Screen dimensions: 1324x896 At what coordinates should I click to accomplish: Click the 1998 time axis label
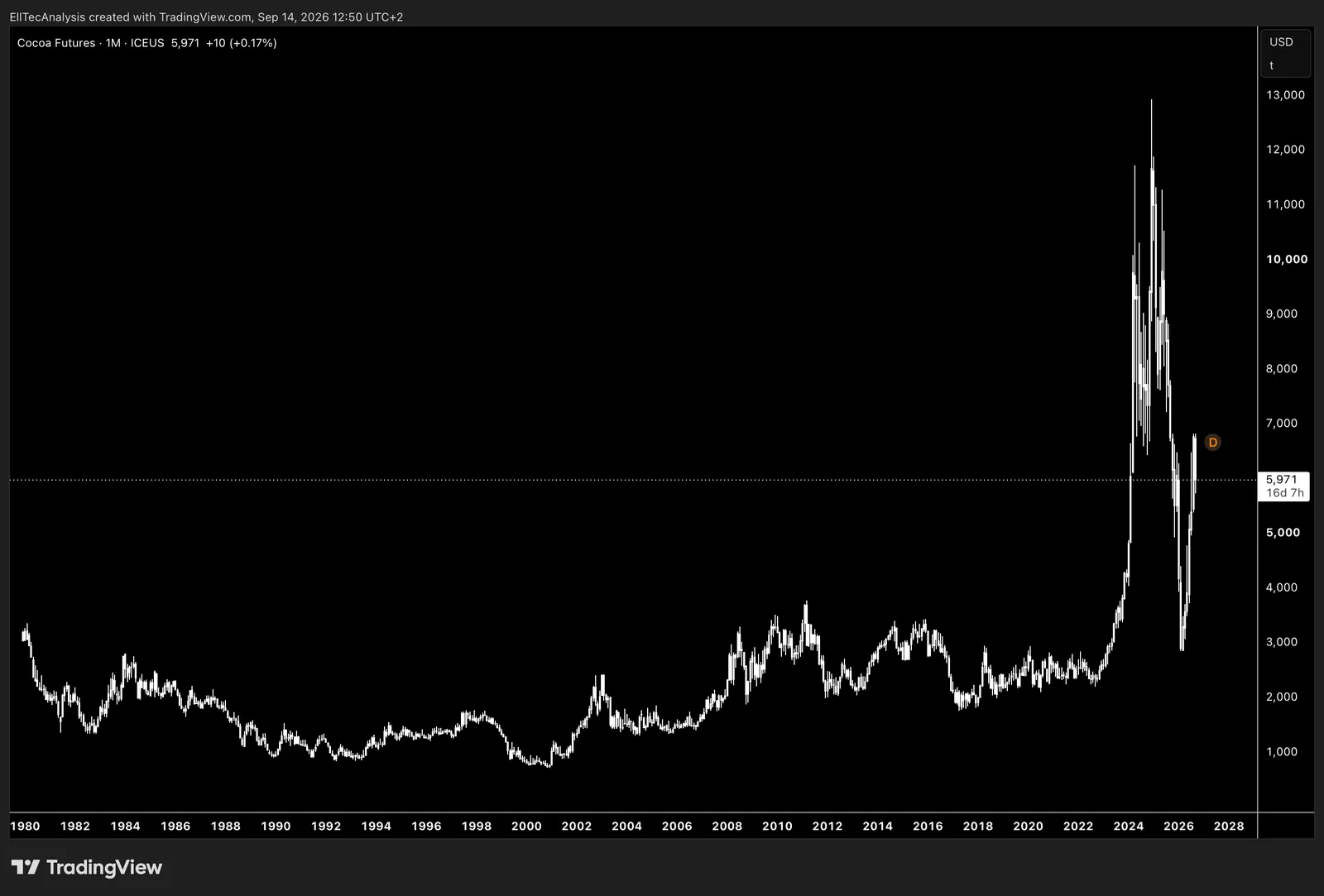477,826
